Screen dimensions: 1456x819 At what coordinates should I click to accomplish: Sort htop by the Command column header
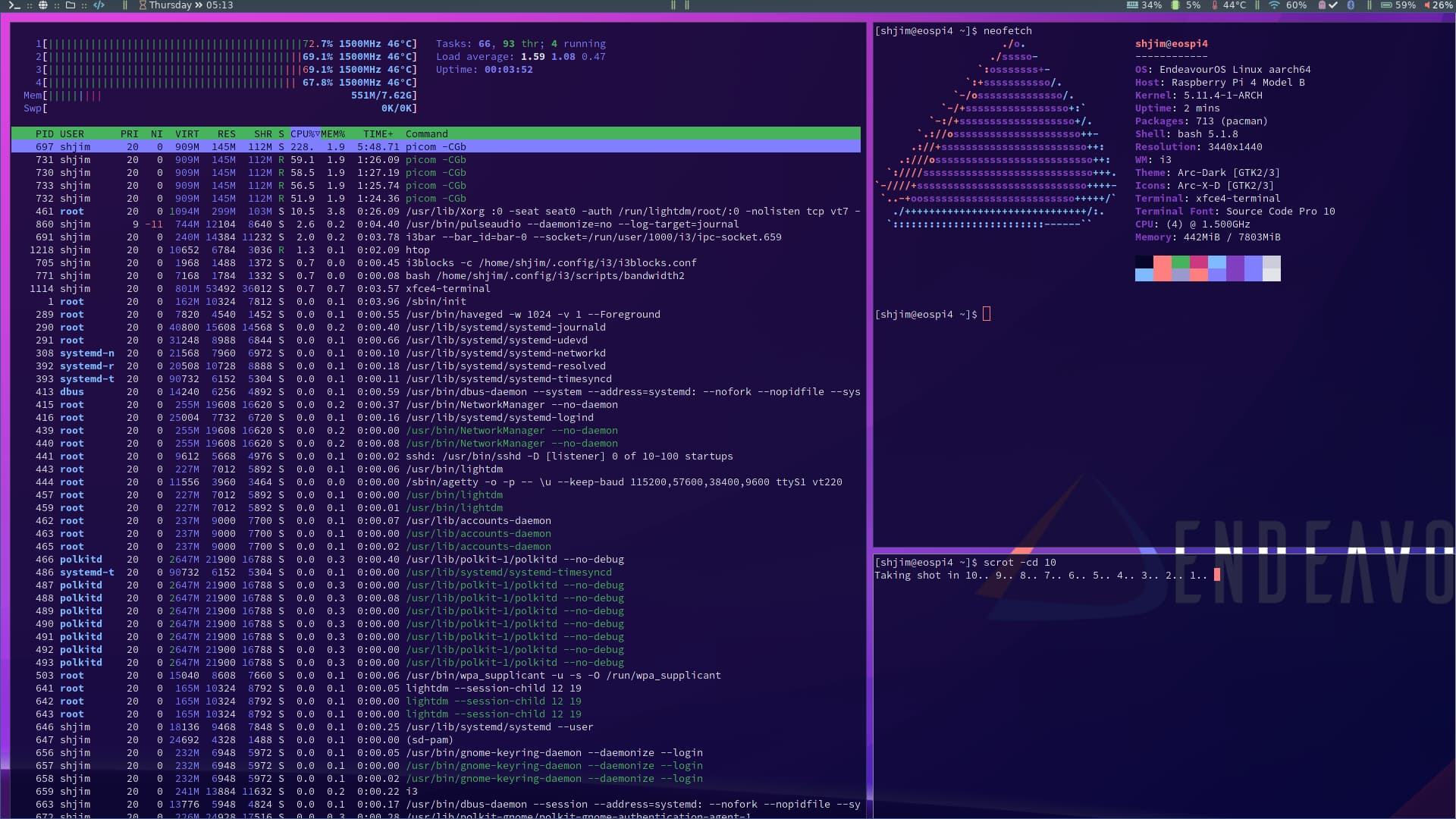pos(427,134)
